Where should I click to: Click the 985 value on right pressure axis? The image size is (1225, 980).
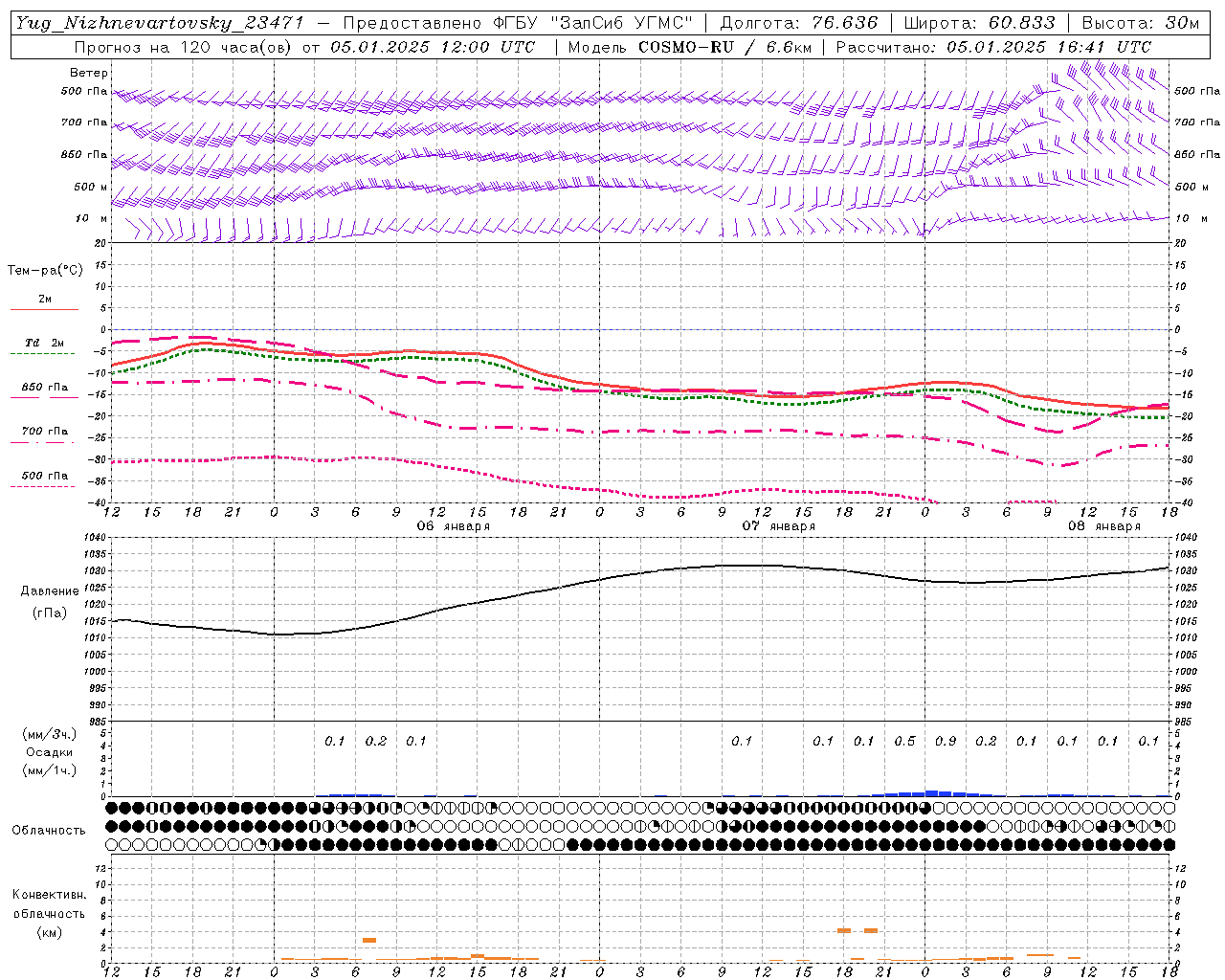1185,722
